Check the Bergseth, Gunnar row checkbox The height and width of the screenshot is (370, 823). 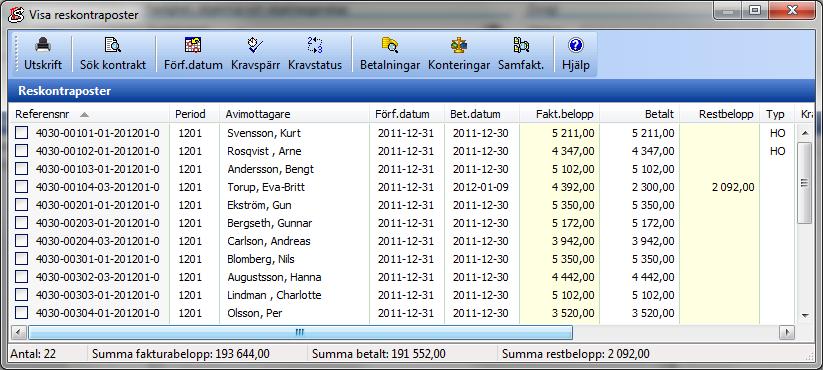(21, 223)
